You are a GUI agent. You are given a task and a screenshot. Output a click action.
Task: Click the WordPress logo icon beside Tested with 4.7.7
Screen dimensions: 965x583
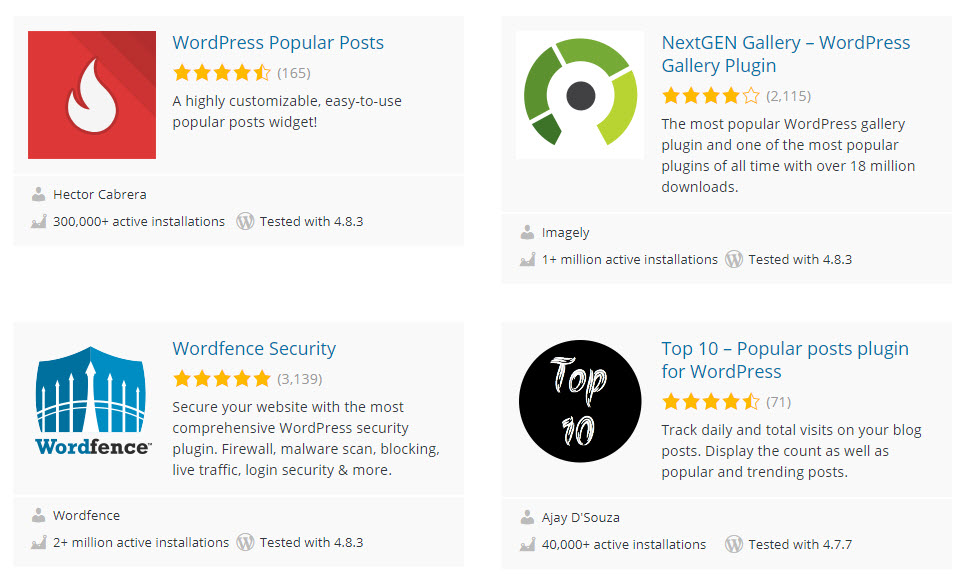(734, 544)
